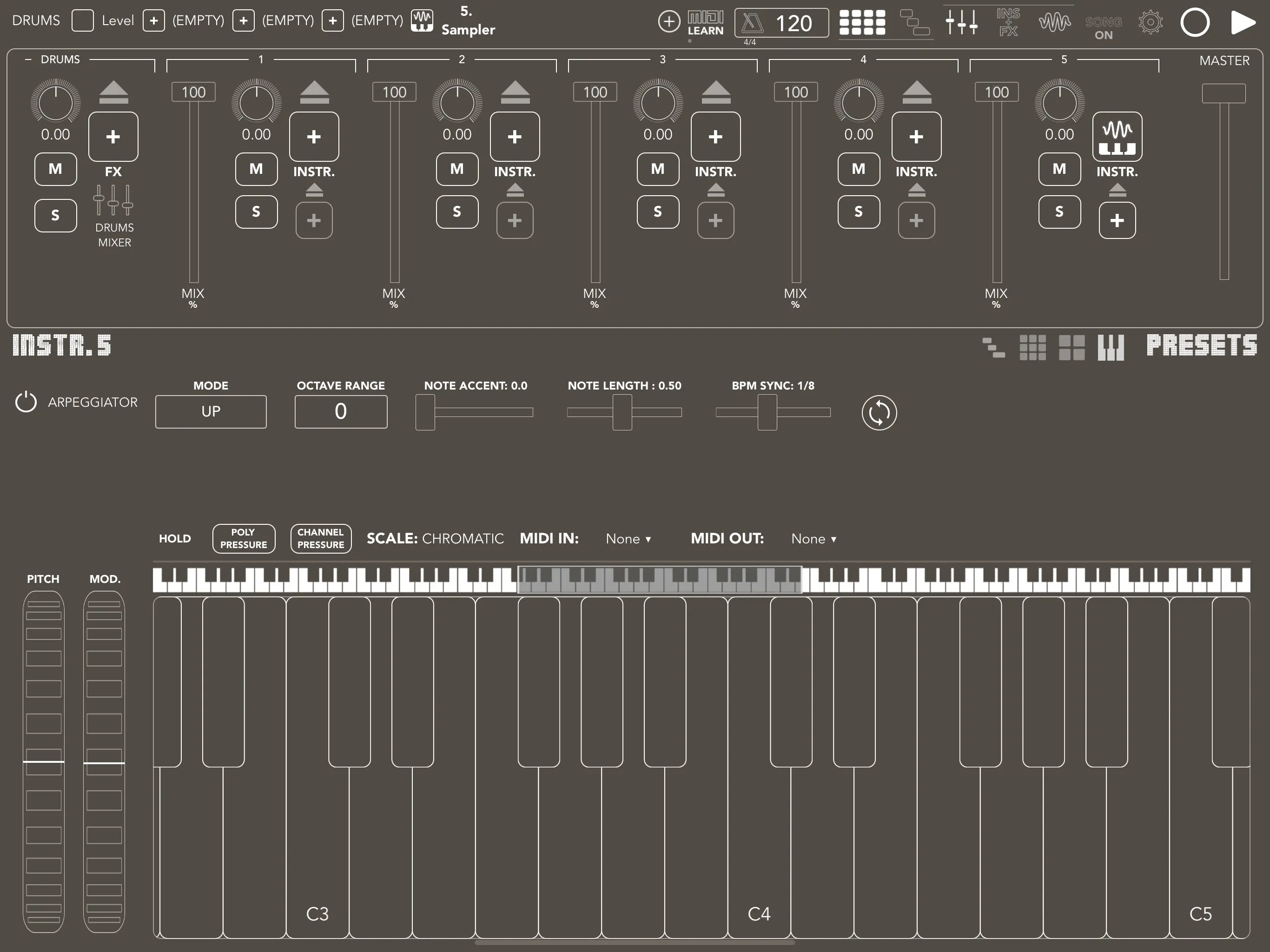The image size is (1270, 952).
Task: Open the arpeggiator MODE selector showing UP
Action: 211,411
